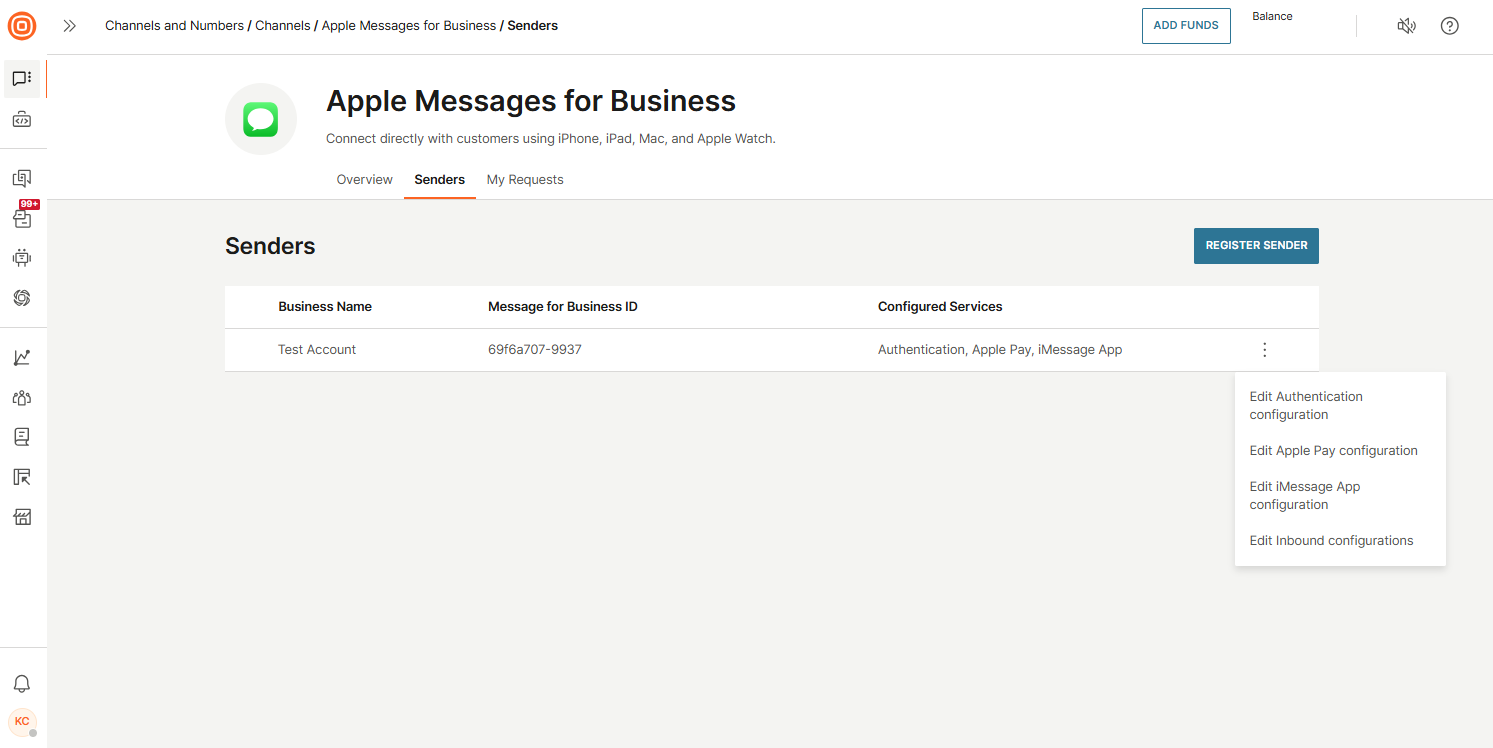Image resolution: width=1493 pixels, height=748 pixels.
Task: Open the People sidebar icon
Action: pos(22,397)
